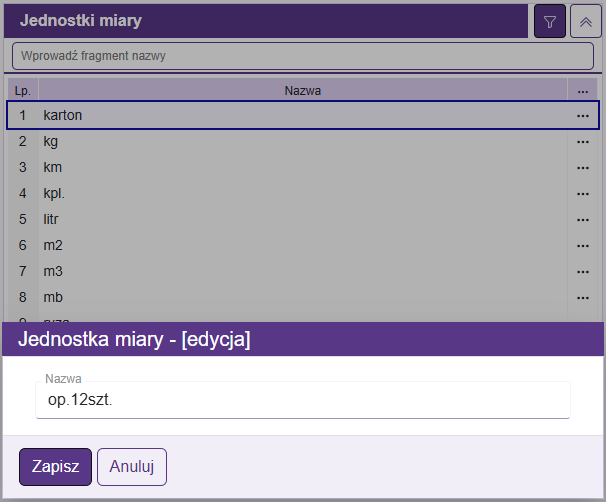
Task: Click the column header three-dot menu
Action: (583, 91)
